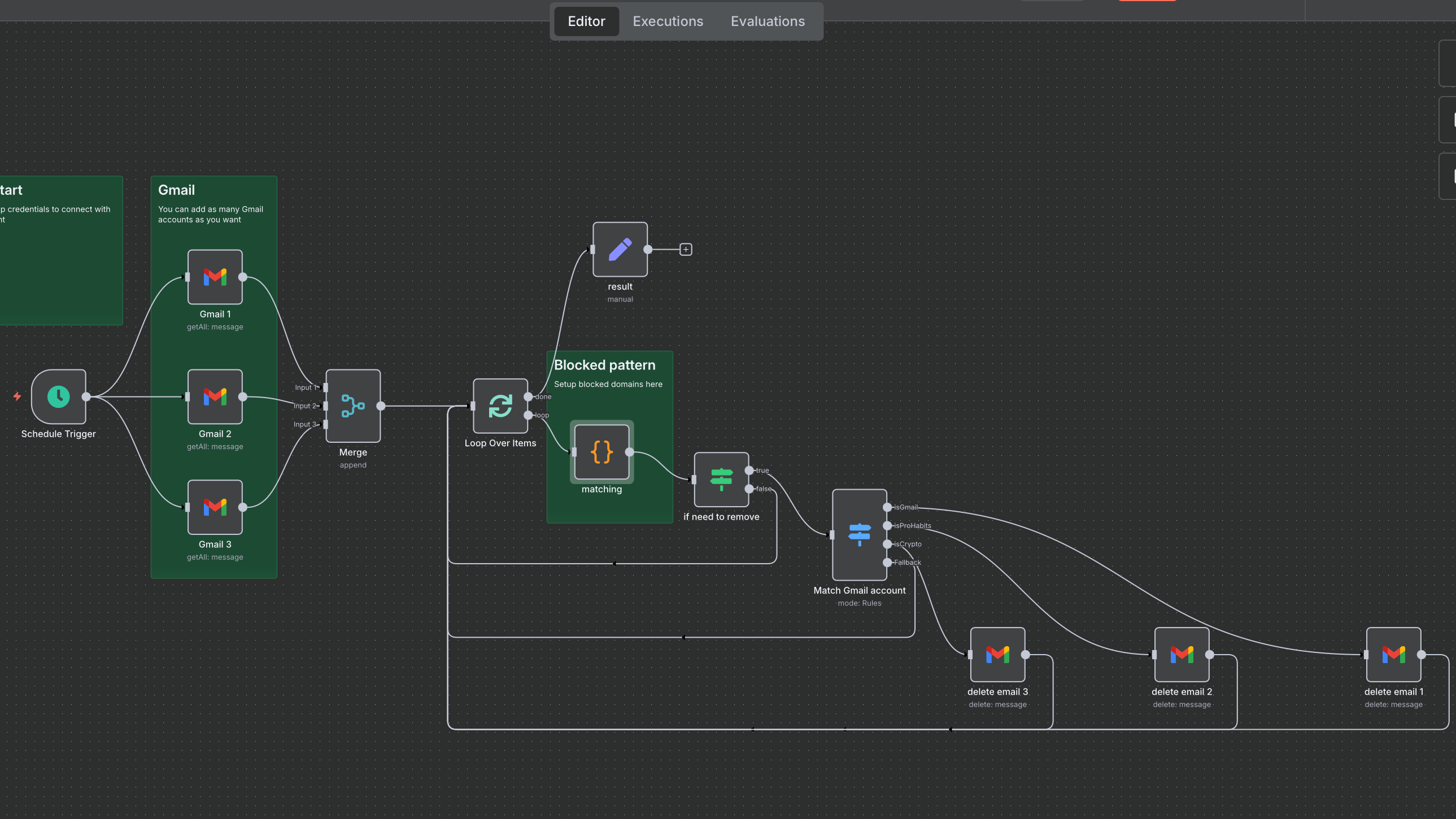Click the result edit node
The height and width of the screenshot is (819, 1456).
pyautogui.click(x=620, y=249)
